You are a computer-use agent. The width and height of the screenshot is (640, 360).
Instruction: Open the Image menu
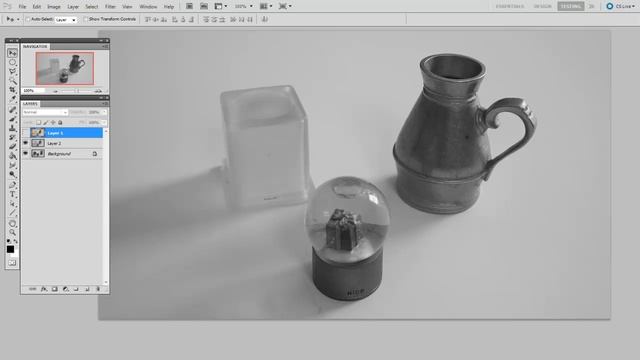coord(54,7)
